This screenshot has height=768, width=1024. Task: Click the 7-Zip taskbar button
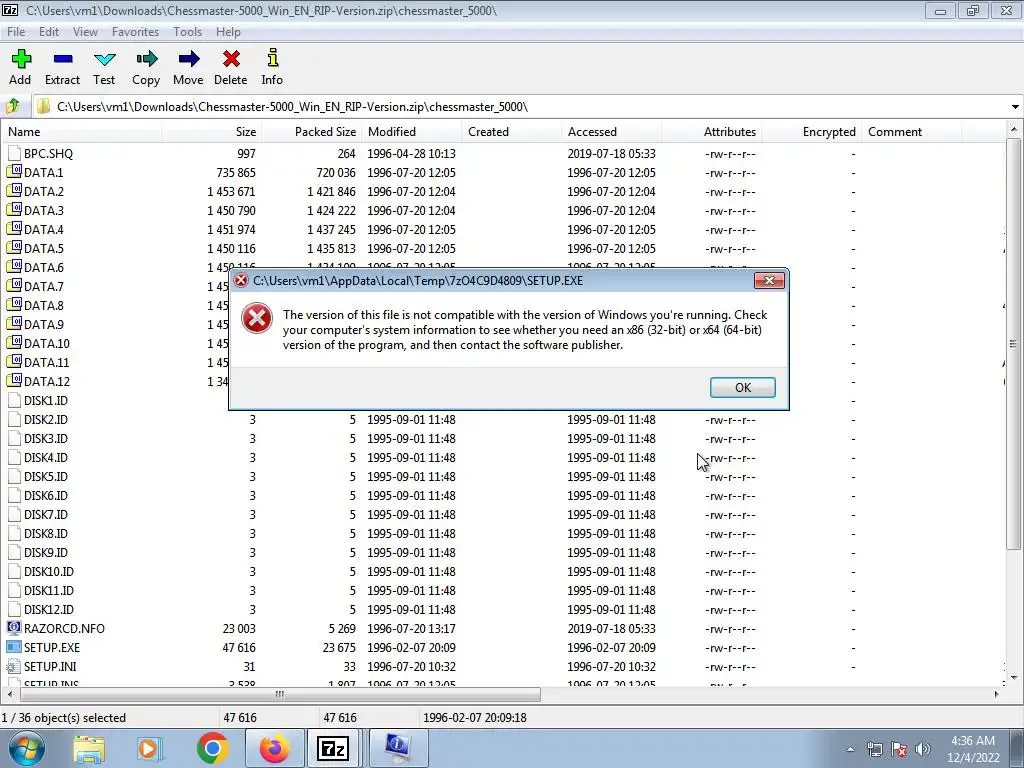pos(332,748)
